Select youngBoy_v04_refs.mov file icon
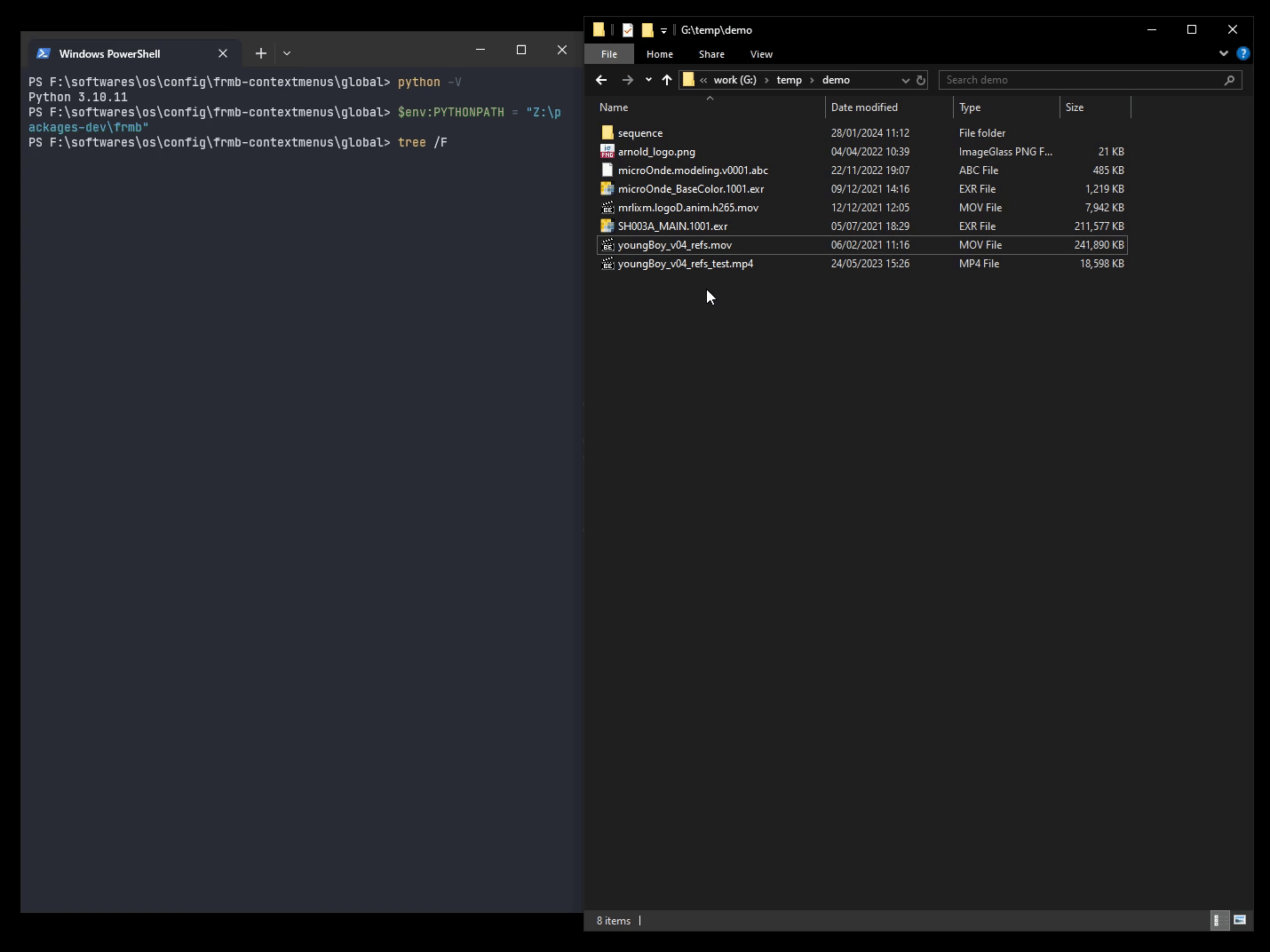1270x952 pixels. [607, 245]
